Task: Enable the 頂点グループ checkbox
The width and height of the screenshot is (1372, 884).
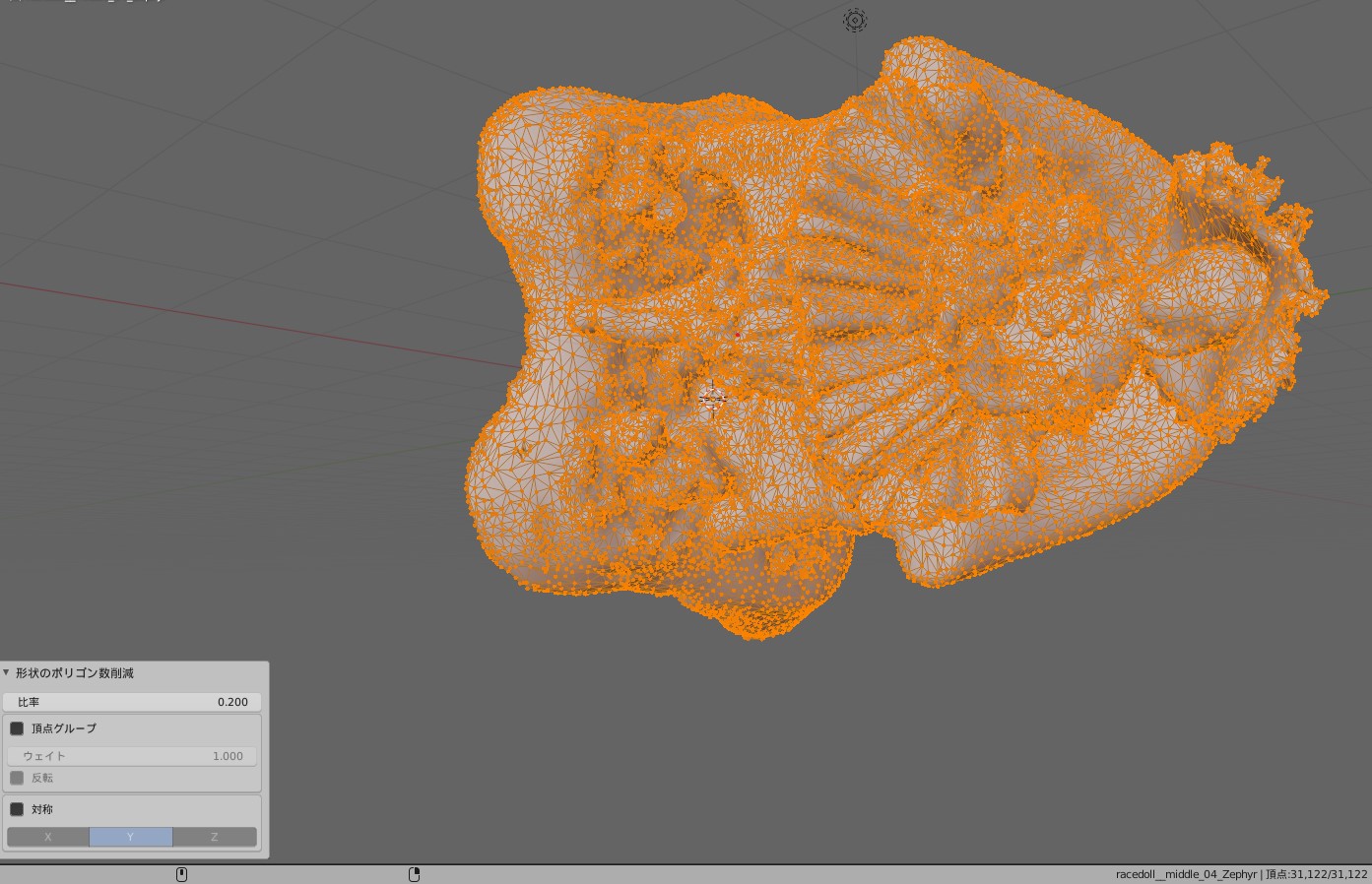Action: [17, 728]
